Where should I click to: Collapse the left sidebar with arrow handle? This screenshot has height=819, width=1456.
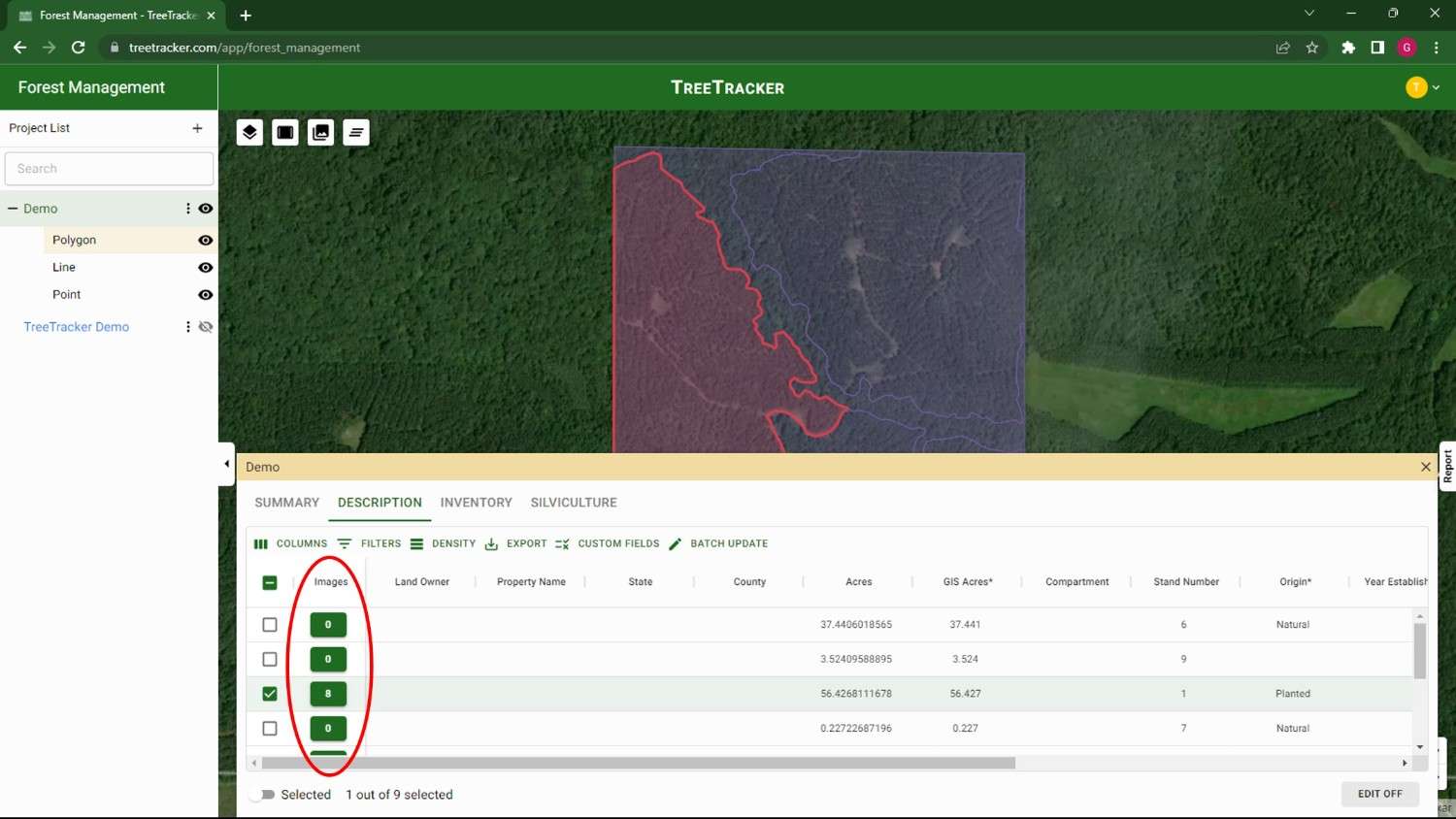click(x=226, y=464)
